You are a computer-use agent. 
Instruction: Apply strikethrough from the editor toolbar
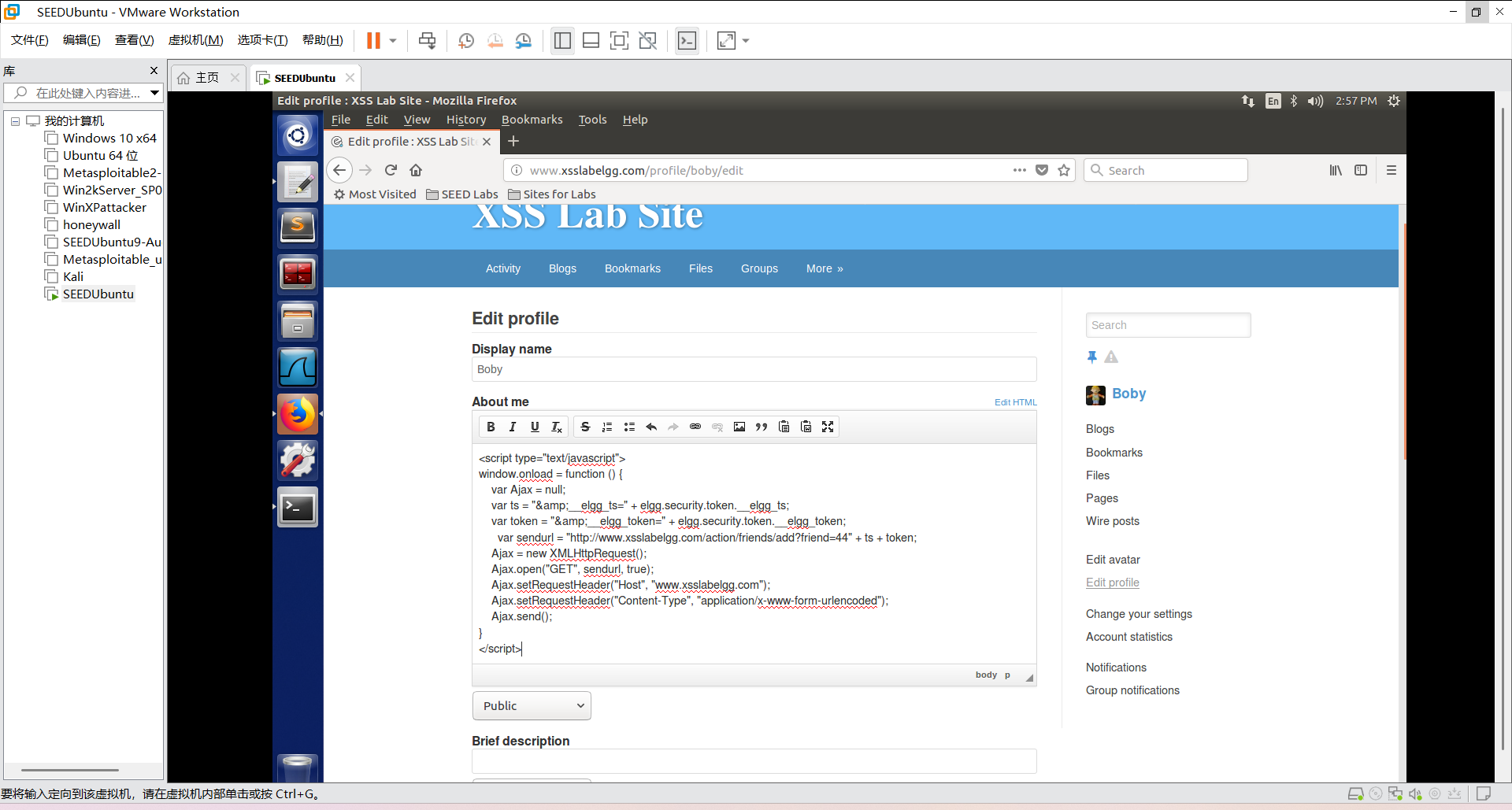tap(585, 427)
